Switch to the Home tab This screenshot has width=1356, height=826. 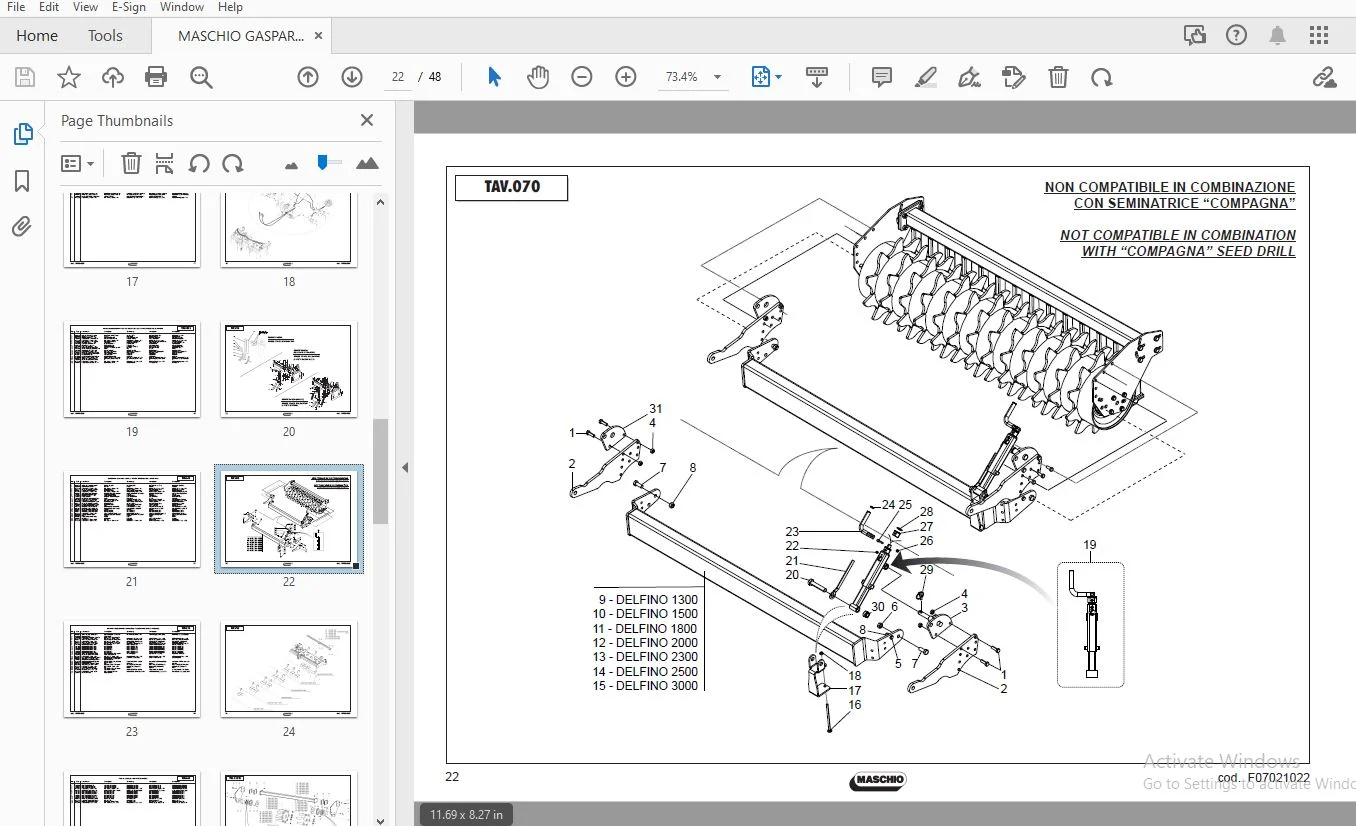pyautogui.click(x=37, y=35)
